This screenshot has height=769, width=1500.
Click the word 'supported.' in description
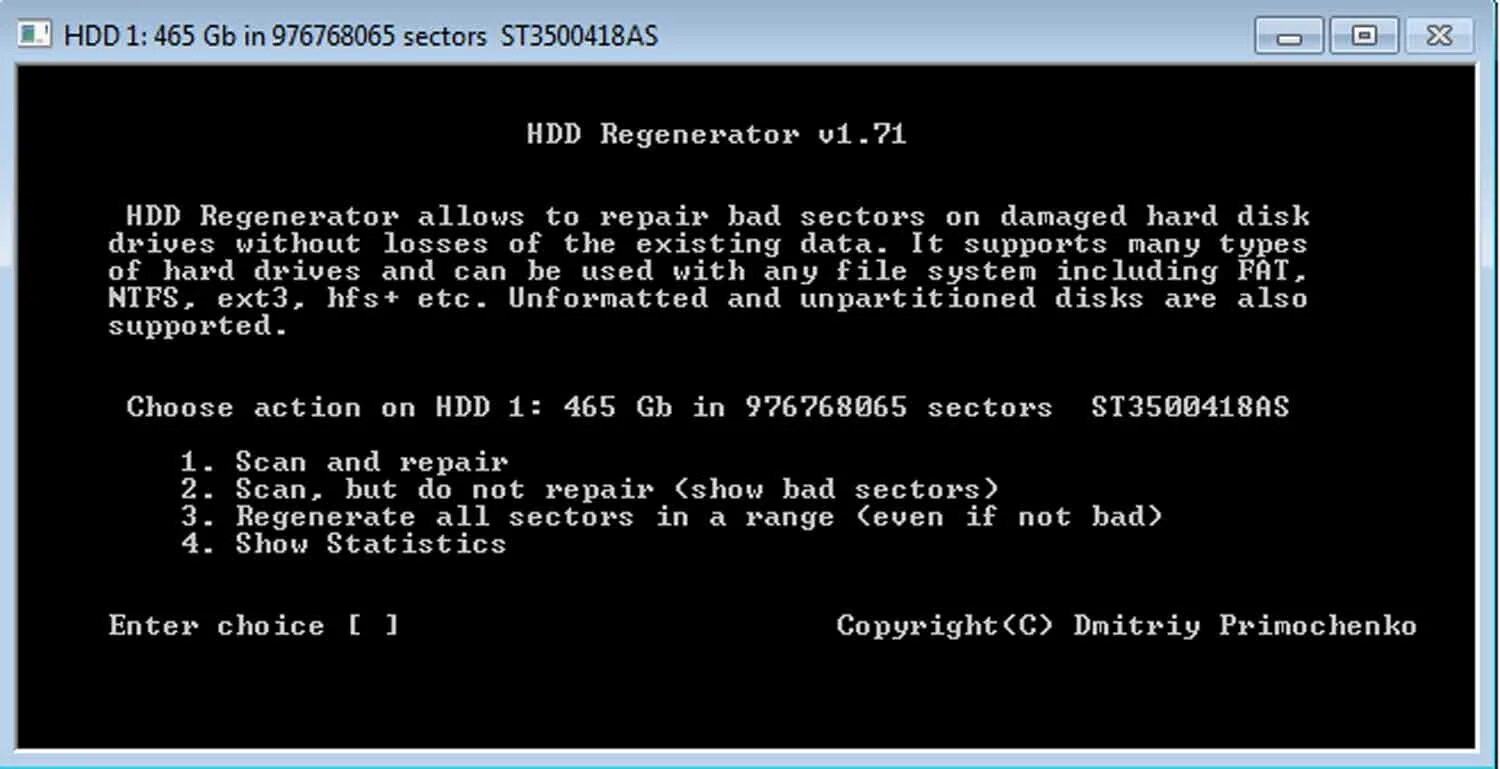coord(198,326)
